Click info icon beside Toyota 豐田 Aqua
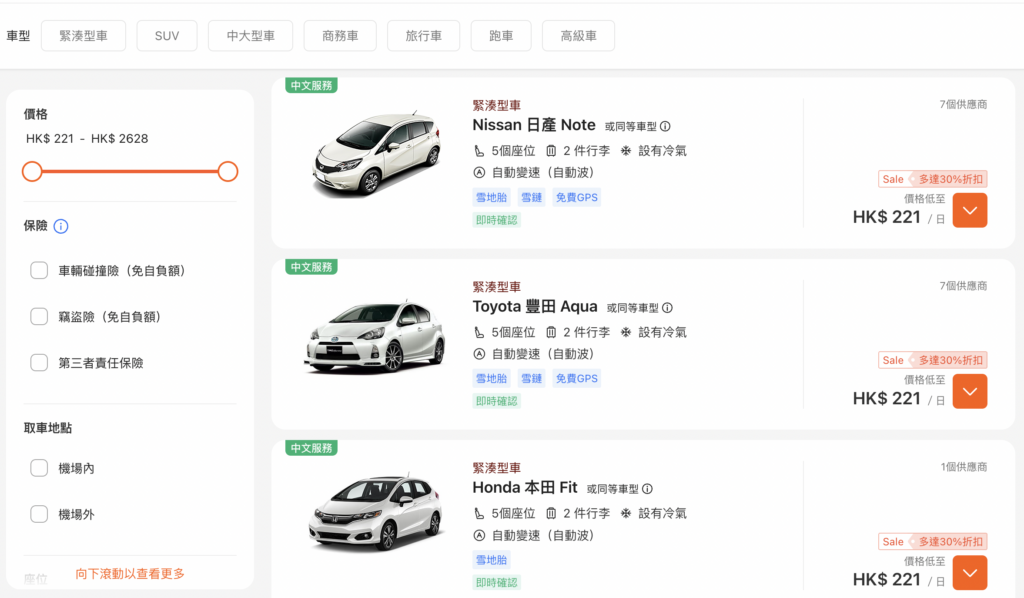1024x598 pixels. point(667,308)
